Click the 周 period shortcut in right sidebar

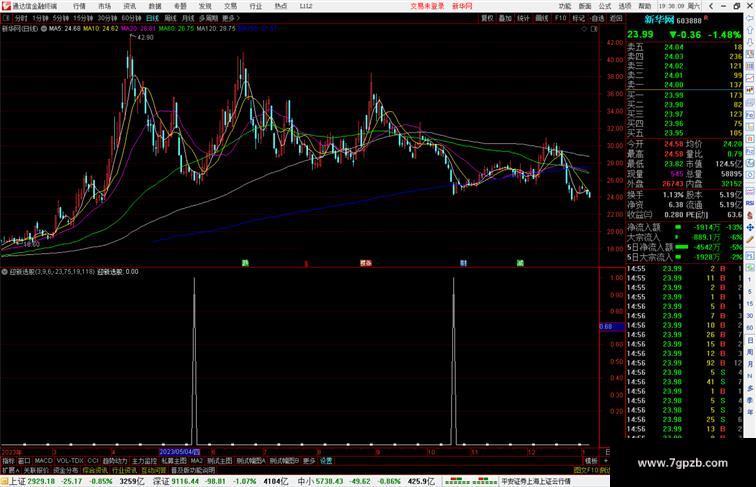pyautogui.click(x=750, y=352)
